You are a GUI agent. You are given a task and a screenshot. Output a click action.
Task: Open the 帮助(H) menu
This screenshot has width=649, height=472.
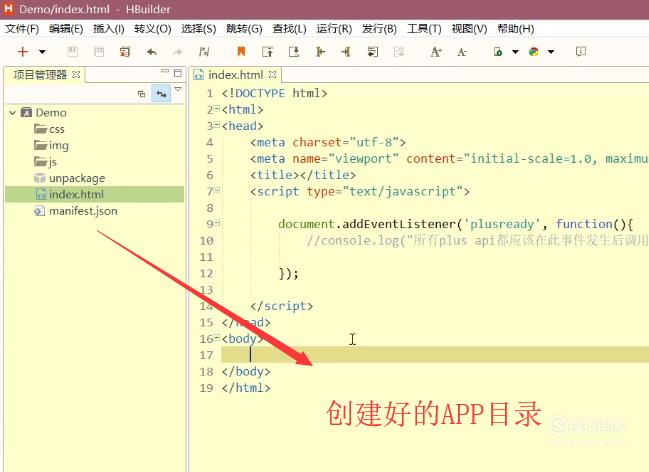click(x=516, y=29)
